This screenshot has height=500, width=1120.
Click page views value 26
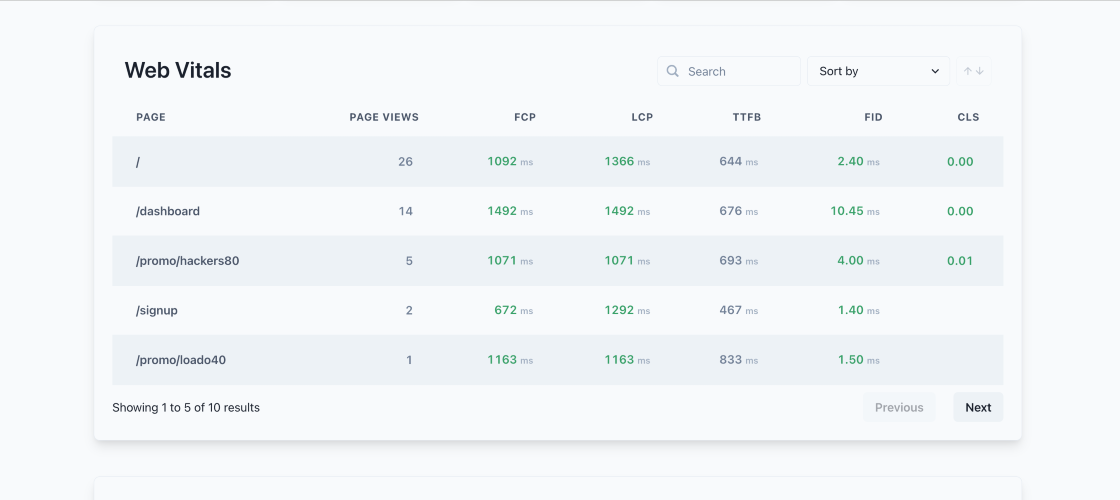point(405,161)
